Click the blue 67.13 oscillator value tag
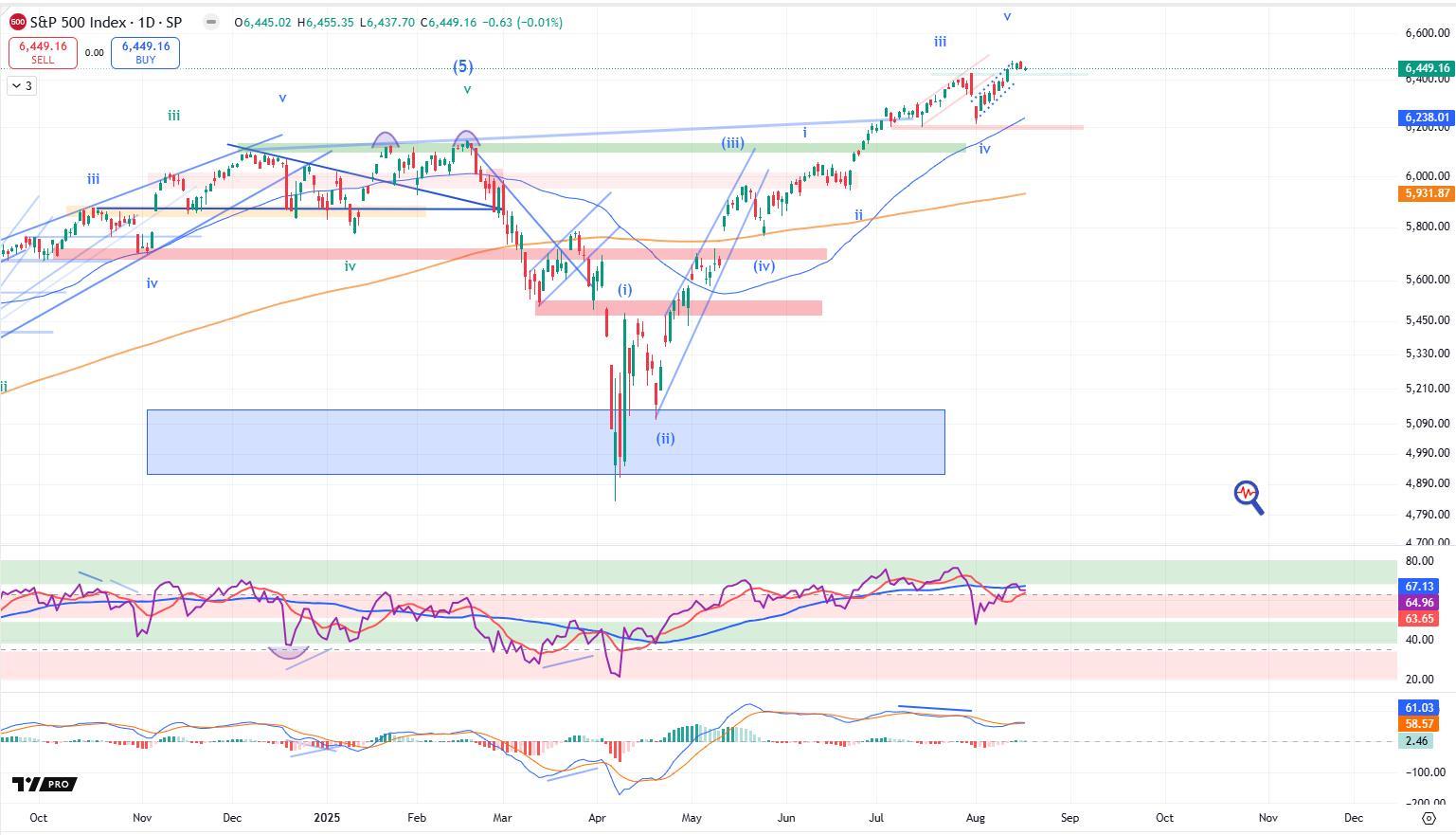The width and height of the screenshot is (1456, 835). pyautogui.click(x=1418, y=587)
